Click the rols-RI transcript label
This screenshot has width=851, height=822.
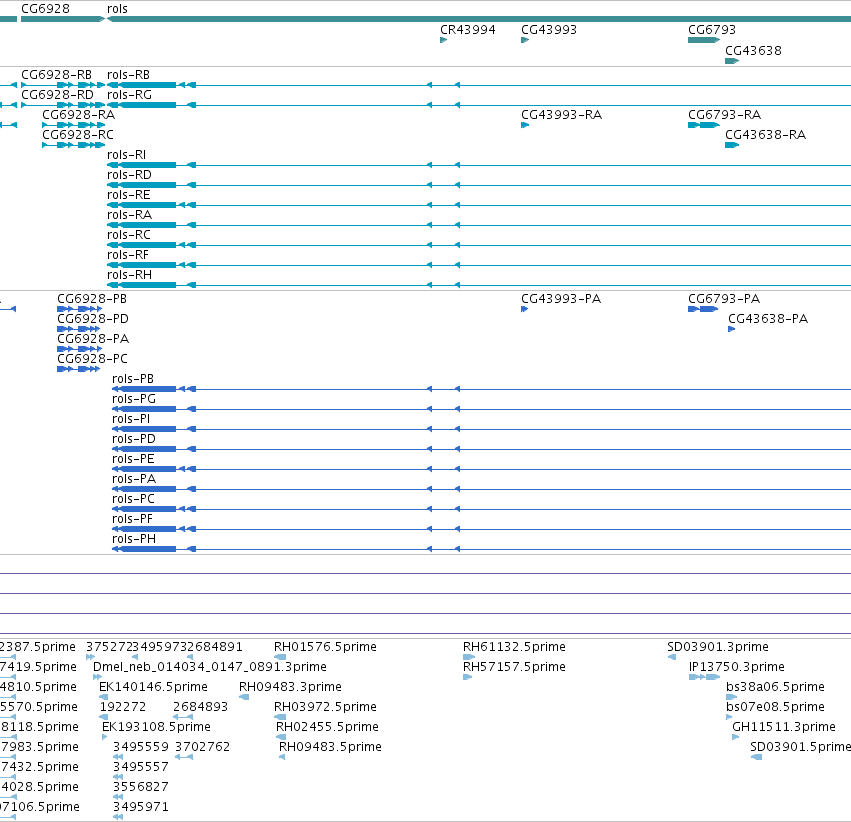[126, 155]
